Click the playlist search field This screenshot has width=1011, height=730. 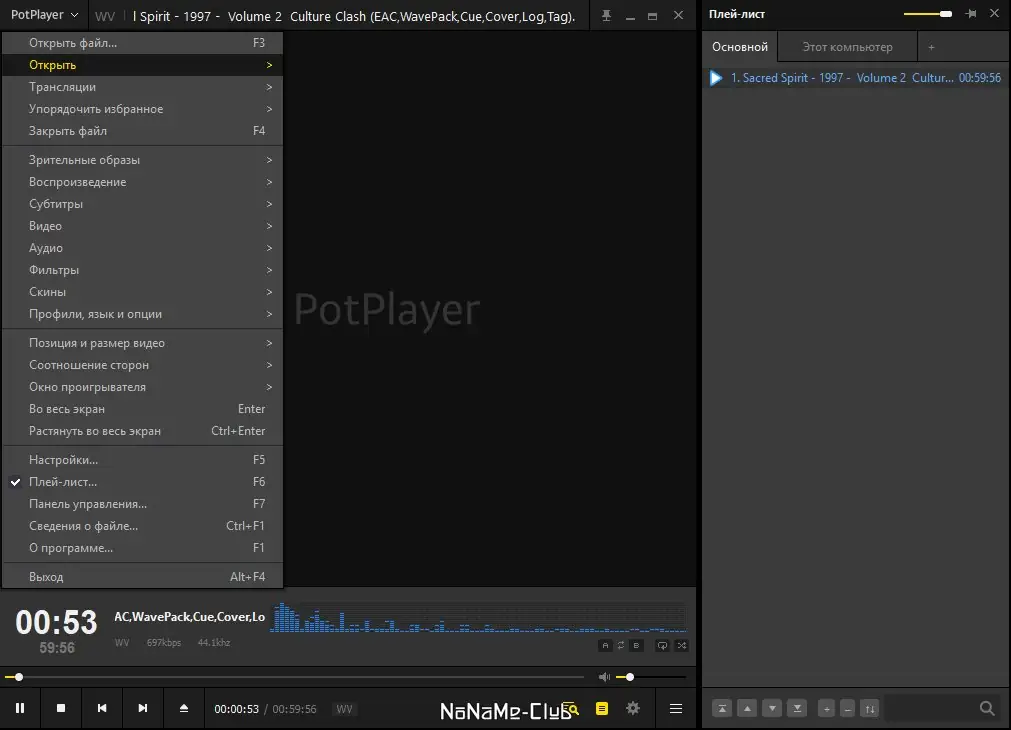(x=932, y=708)
